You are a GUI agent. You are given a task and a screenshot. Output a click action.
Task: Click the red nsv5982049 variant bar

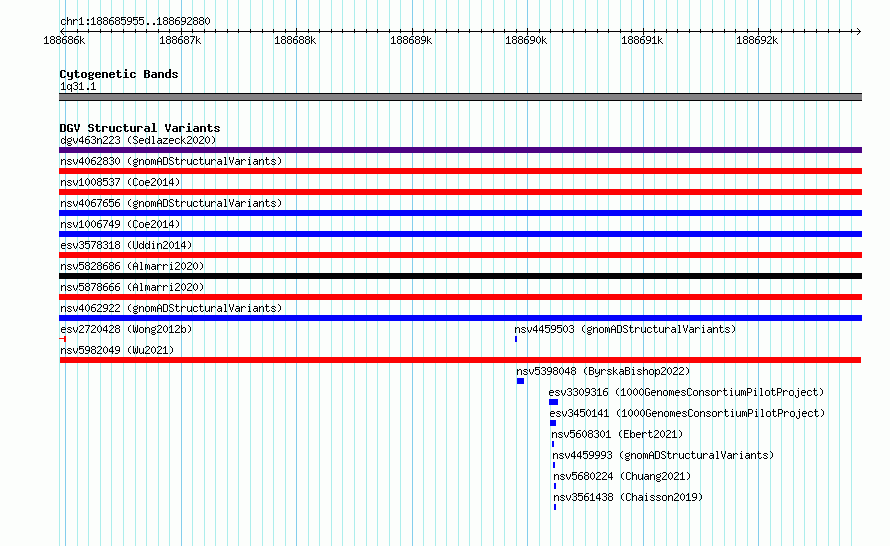pos(460,360)
